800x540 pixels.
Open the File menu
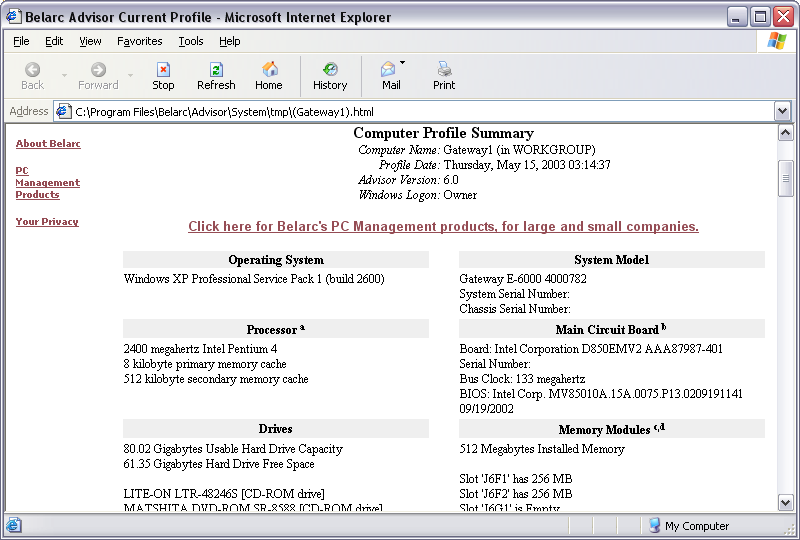tap(21, 41)
